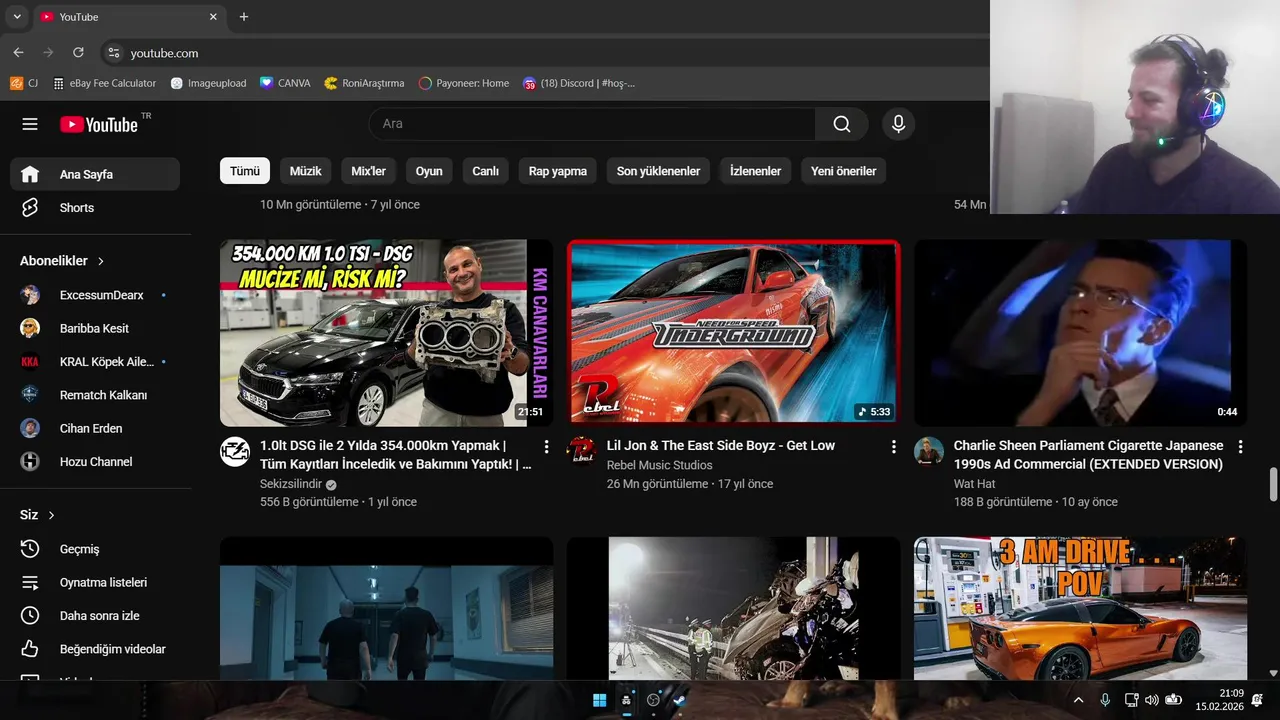Open ExcessumDearx channel subscription

click(x=95, y=295)
